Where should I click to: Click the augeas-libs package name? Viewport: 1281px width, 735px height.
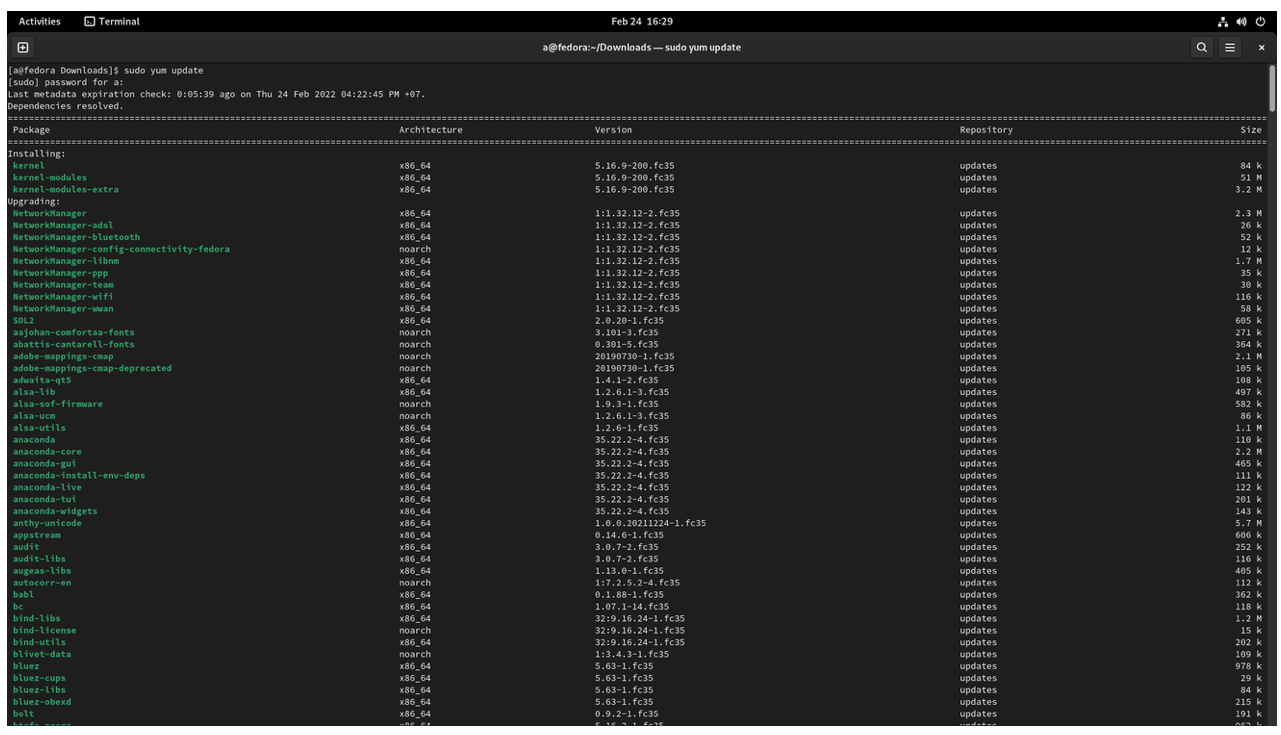42,571
